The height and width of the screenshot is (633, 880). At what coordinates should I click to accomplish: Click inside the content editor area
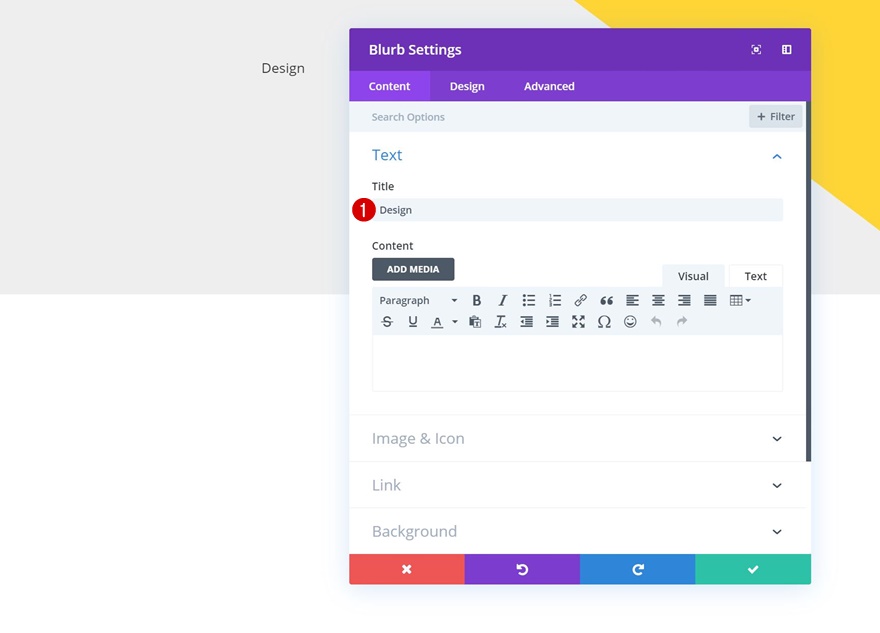pyautogui.click(x=577, y=363)
